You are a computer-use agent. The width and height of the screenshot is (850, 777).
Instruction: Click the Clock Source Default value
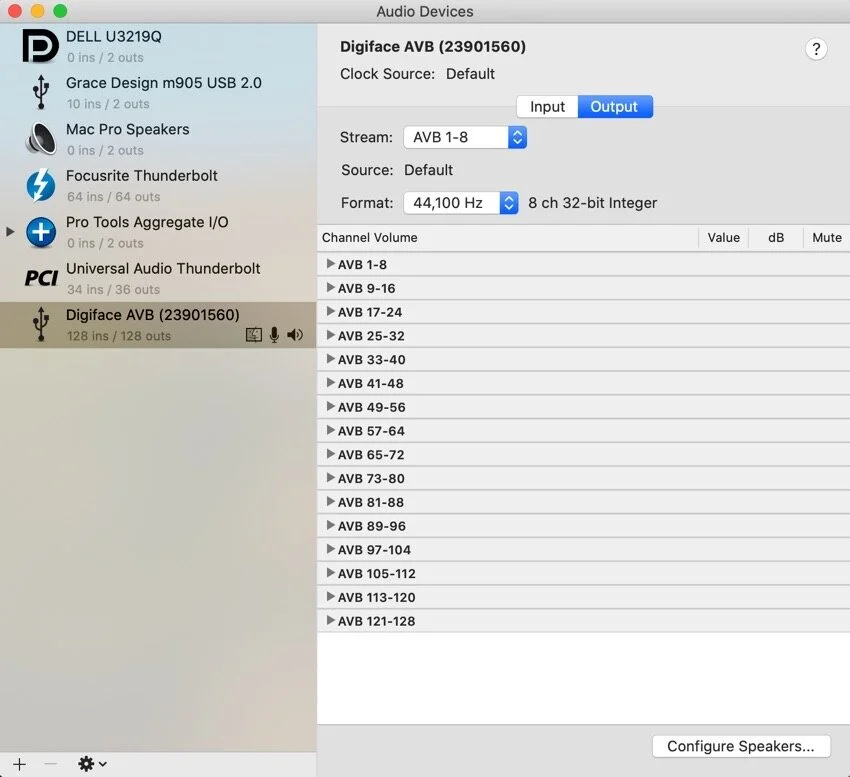tap(470, 74)
